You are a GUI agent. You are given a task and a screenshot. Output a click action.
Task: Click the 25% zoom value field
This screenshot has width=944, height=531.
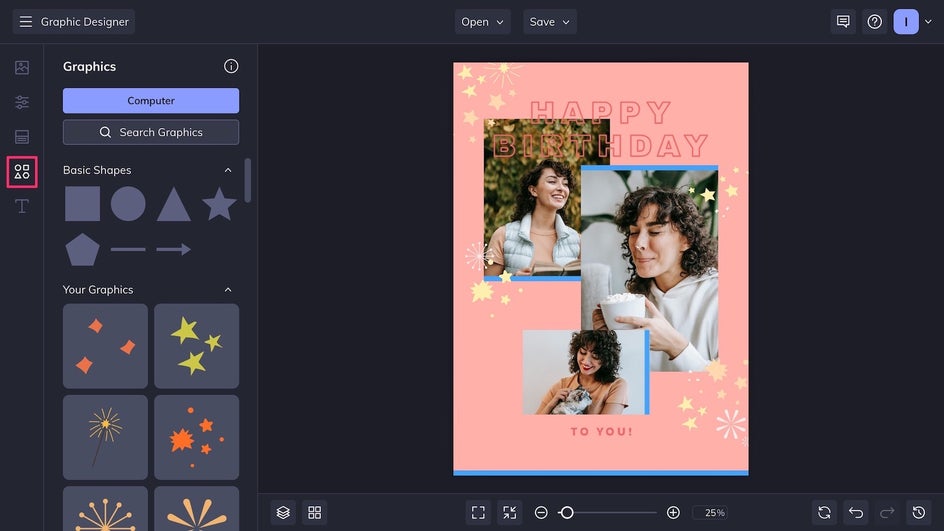click(710, 512)
